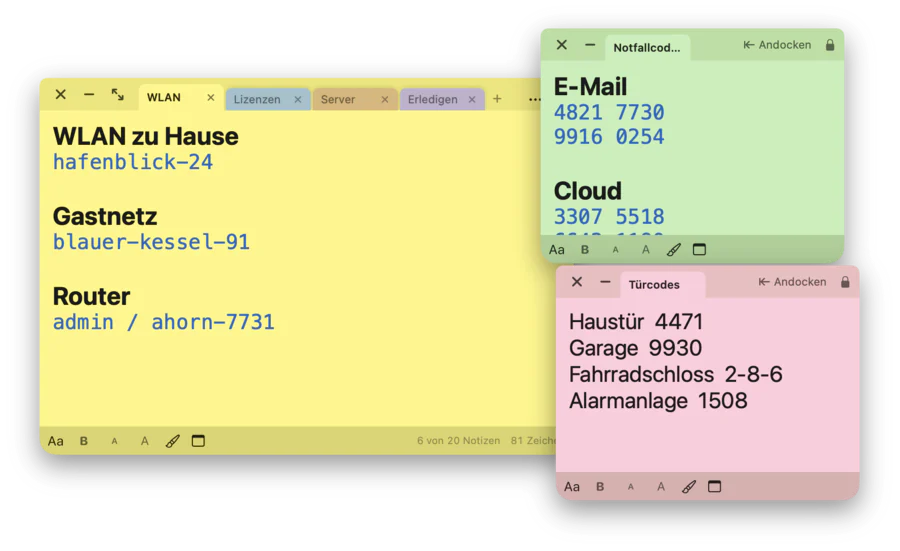Screen dimensions: 900x551
Task: Click the admin / ahorn-7731 router line
Action: point(164,322)
